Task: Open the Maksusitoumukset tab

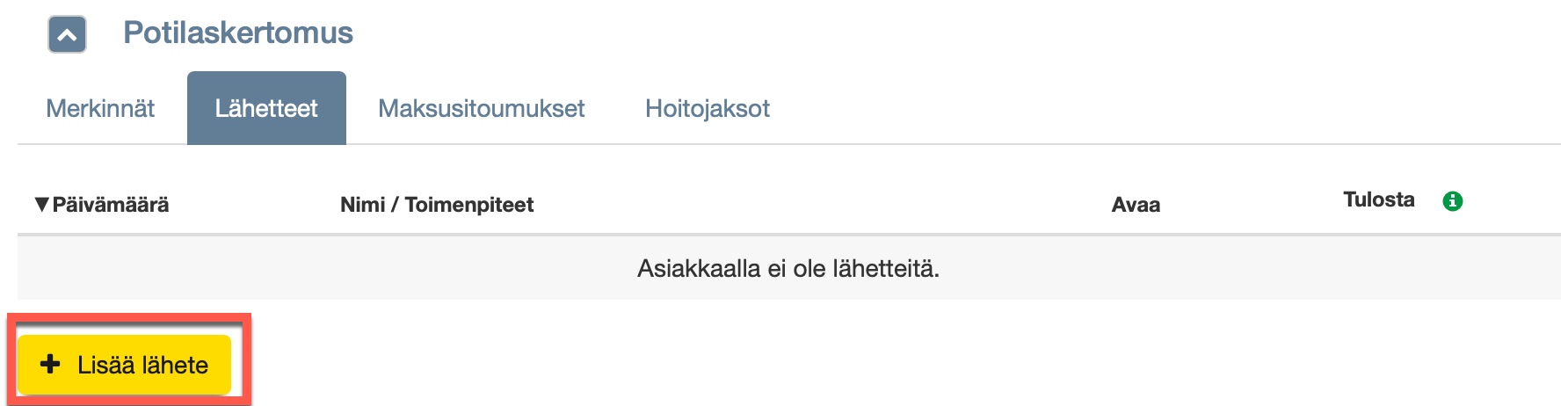Action: pyautogui.click(x=481, y=109)
